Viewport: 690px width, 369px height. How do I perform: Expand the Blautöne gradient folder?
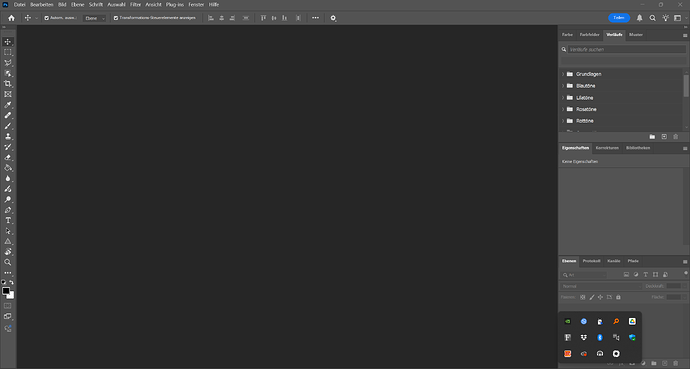click(563, 86)
